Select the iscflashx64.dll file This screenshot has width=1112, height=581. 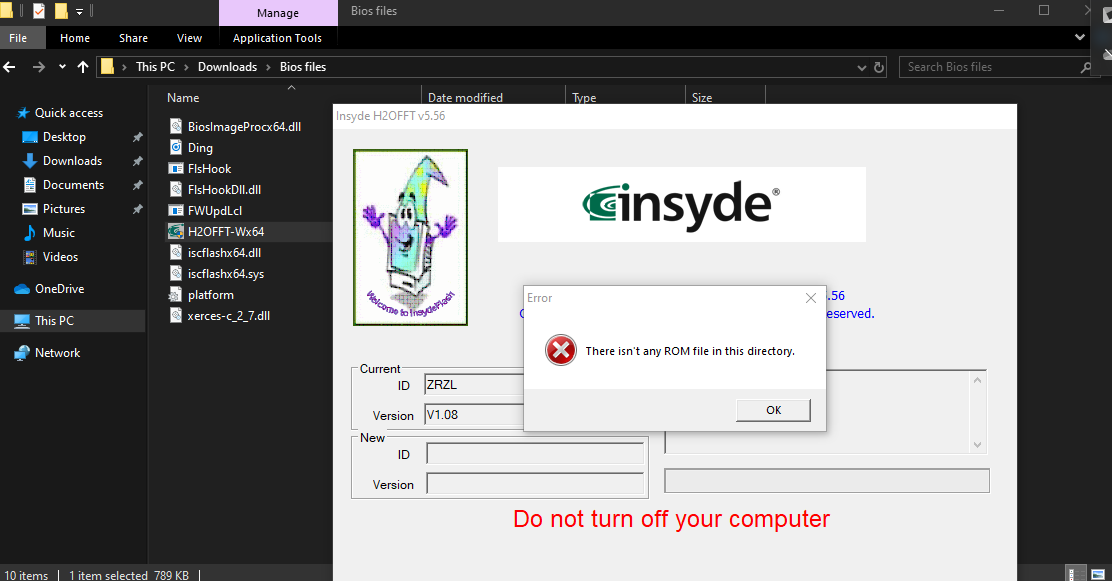coord(224,253)
